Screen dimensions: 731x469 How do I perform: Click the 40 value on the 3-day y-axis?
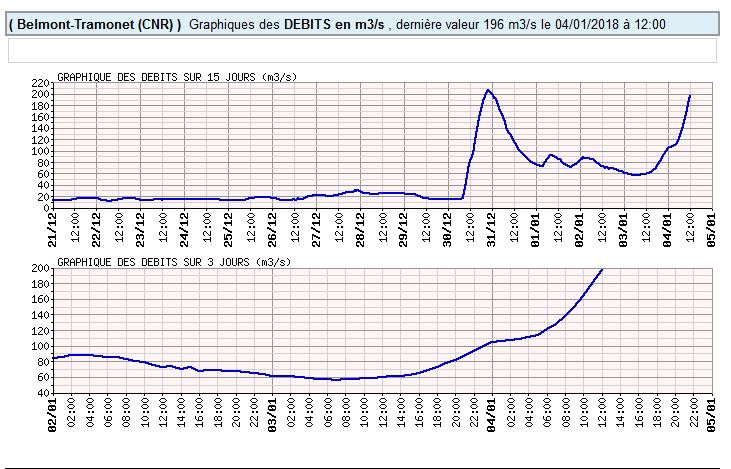(43, 393)
